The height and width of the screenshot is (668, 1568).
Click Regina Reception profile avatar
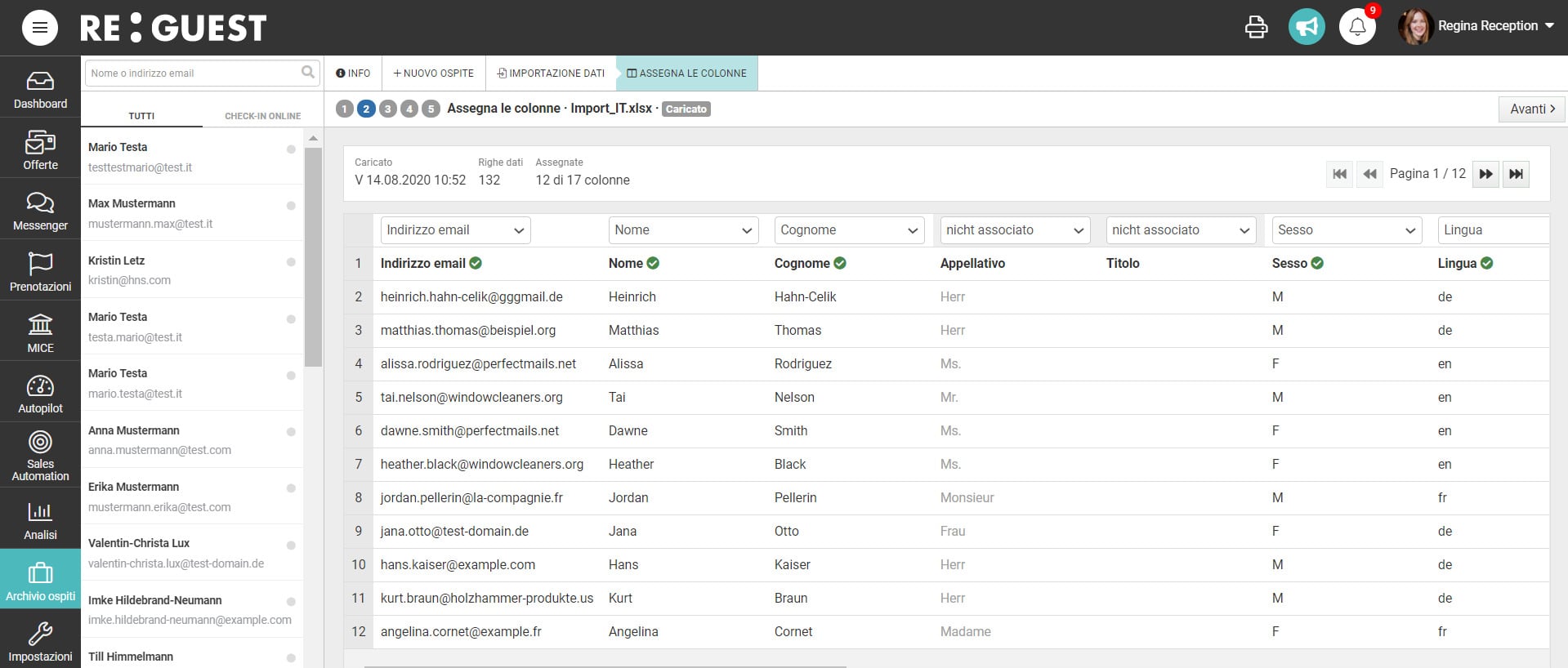[x=1416, y=27]
